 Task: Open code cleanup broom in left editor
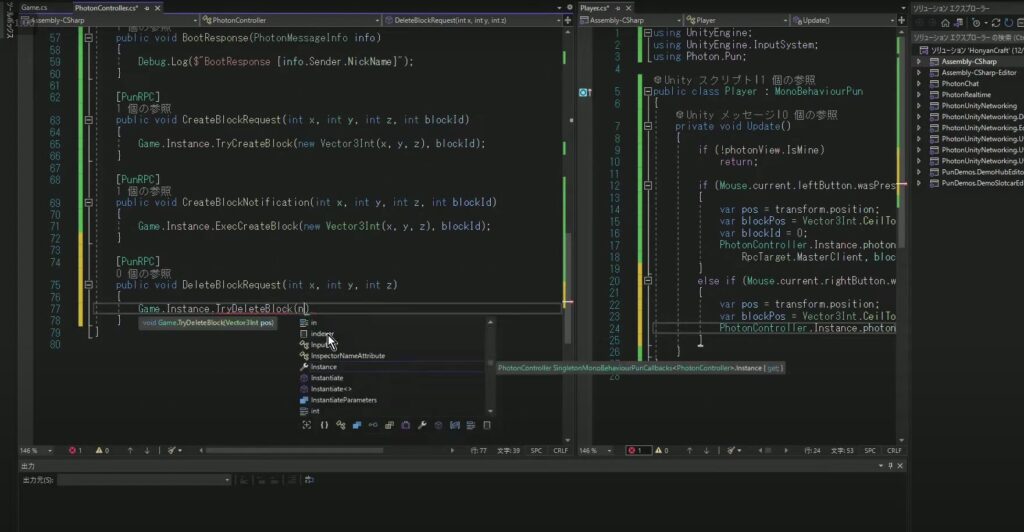pyautogui.click(x=174, y=450)
